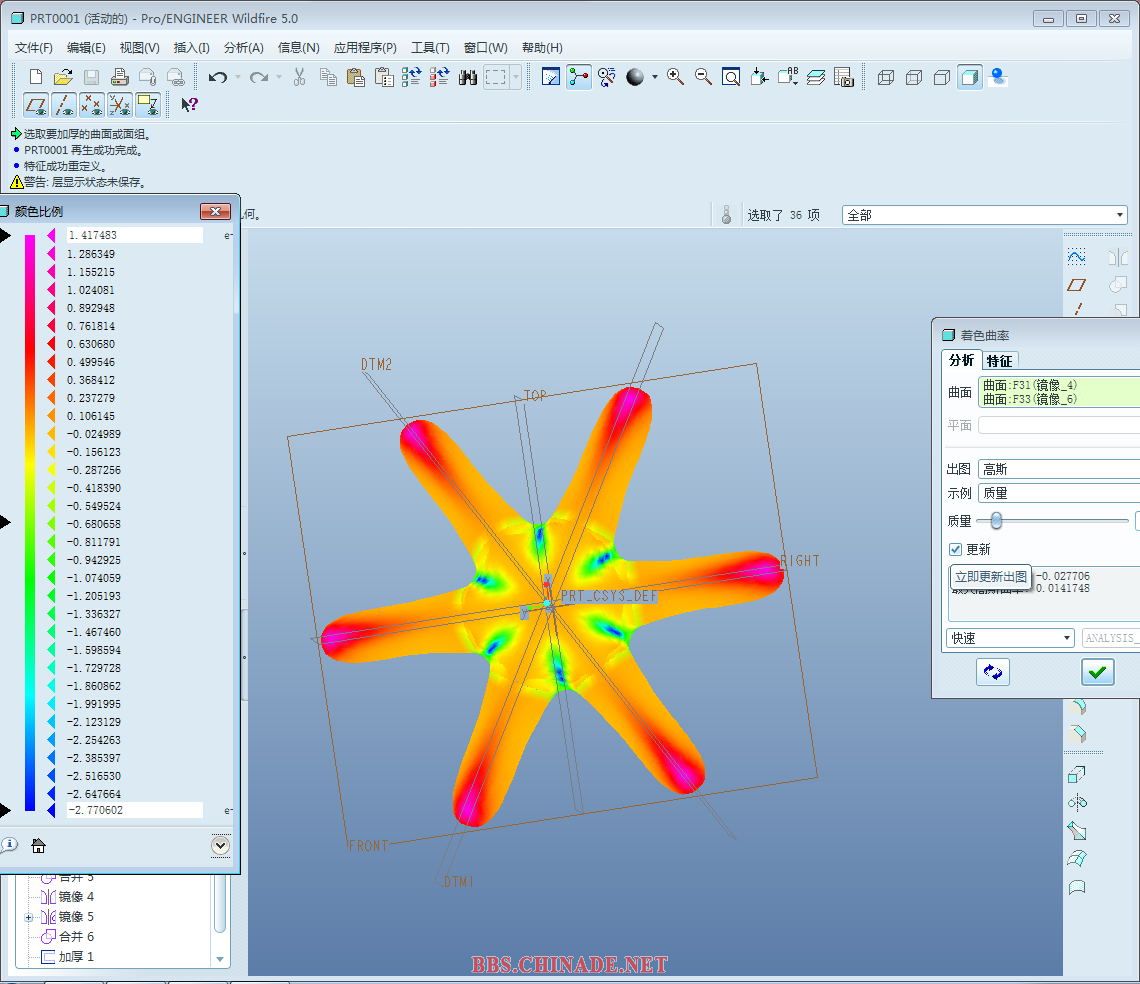Click the Undo arrow in toolbar
The height and width of the screenshot is (984, 1140).
click(x=217, y=77)
